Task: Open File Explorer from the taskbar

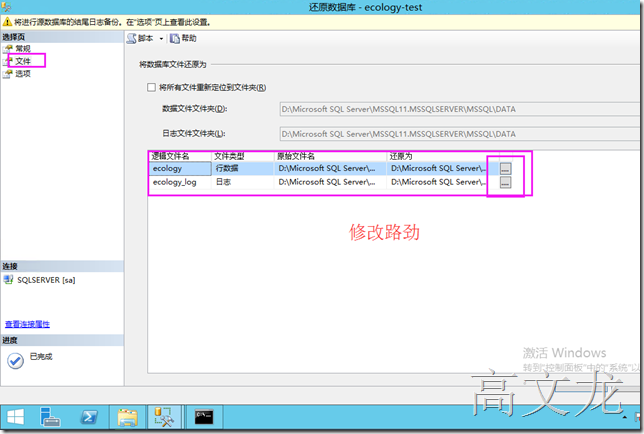Action: click(x=128, y=418)
